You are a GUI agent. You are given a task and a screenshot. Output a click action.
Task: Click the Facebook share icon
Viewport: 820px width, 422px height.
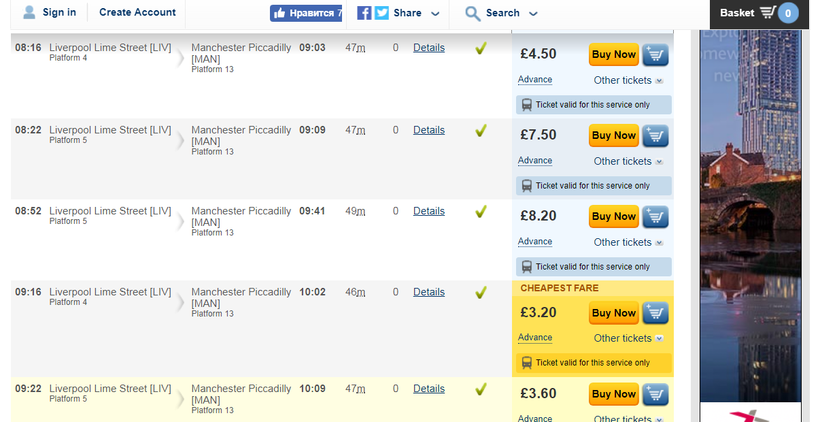(x=364, y=13)
